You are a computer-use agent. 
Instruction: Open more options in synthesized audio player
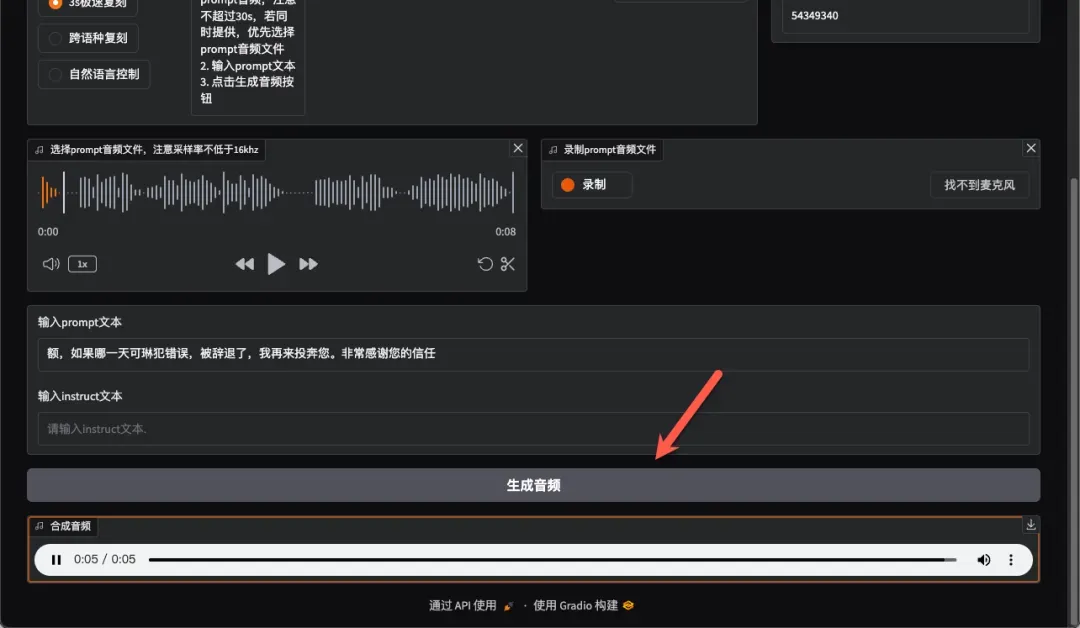(x=1011, y=560)
